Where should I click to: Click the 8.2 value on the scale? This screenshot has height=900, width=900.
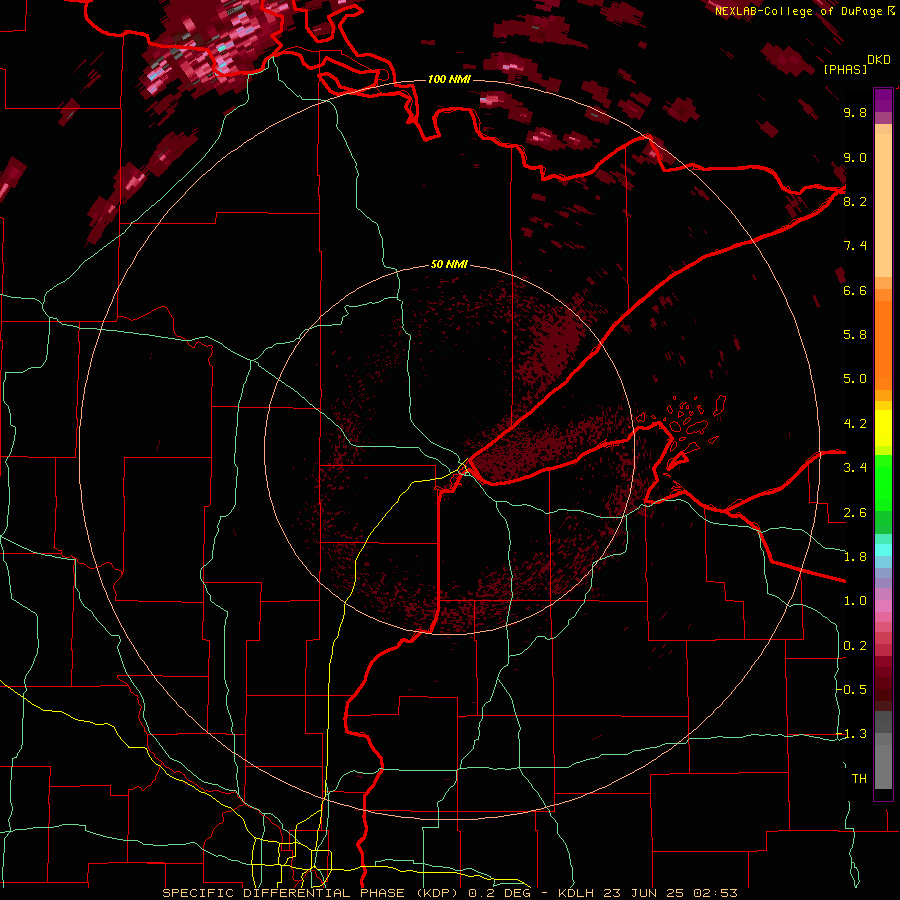coord(855,201)
